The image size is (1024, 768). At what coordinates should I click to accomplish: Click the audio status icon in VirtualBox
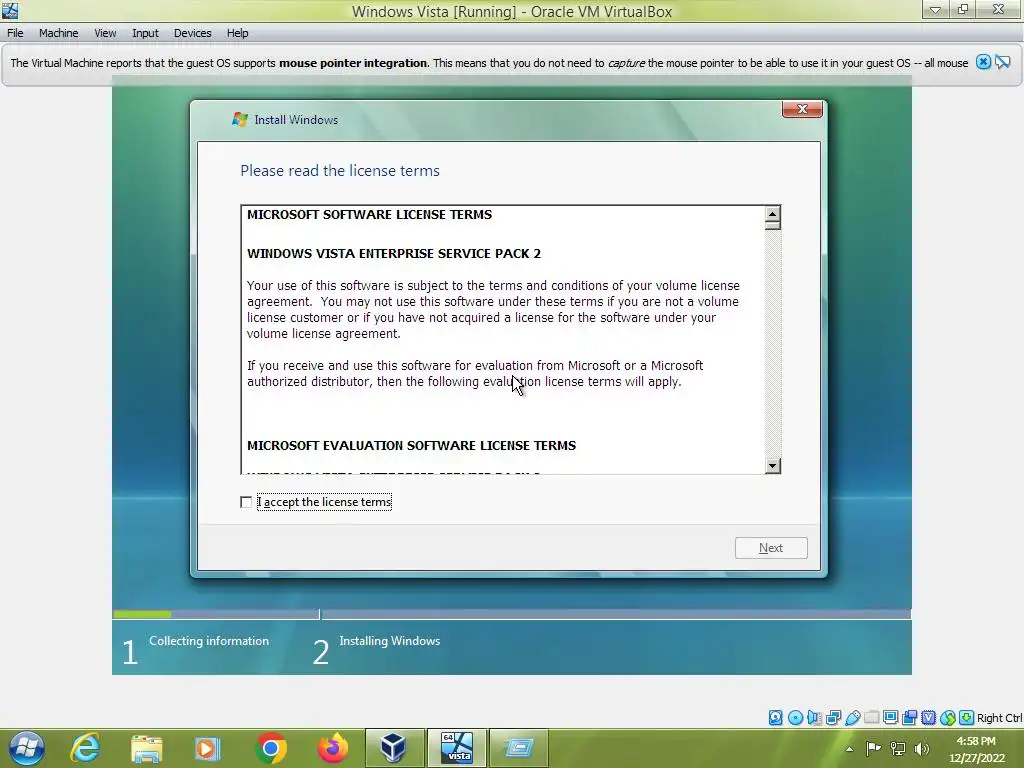click(814, 718)
